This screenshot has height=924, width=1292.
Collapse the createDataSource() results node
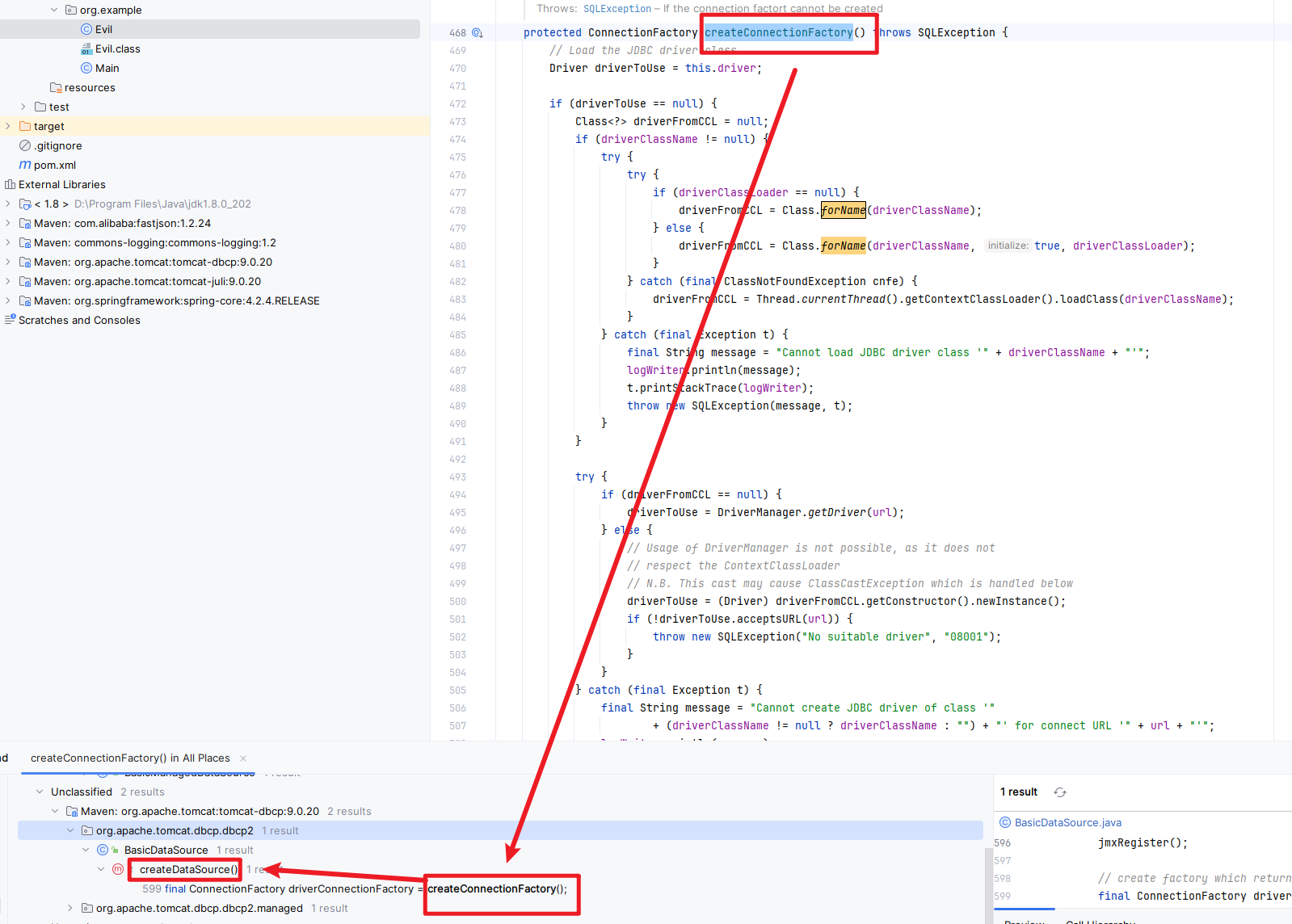tap(101, 869)
